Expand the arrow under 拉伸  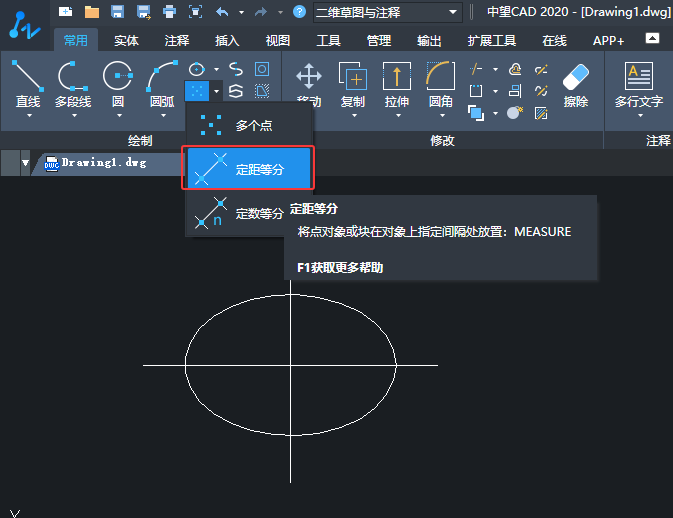point(398,115)
